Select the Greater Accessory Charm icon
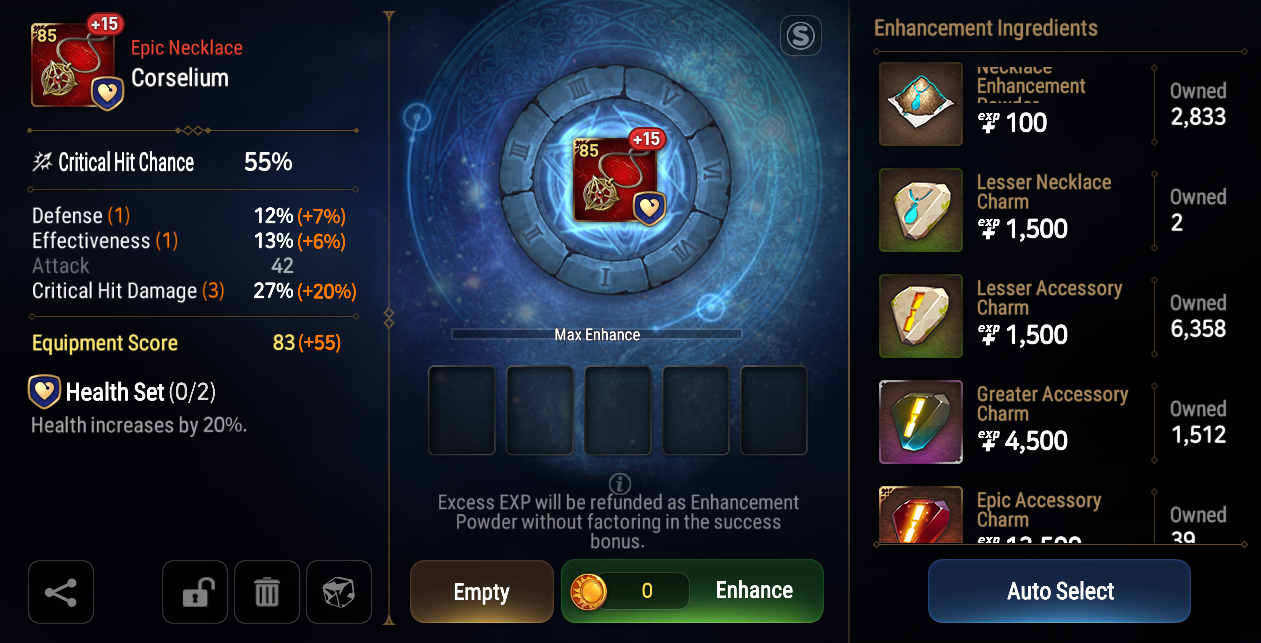The image size is (1261, 643). pos(921,421)
